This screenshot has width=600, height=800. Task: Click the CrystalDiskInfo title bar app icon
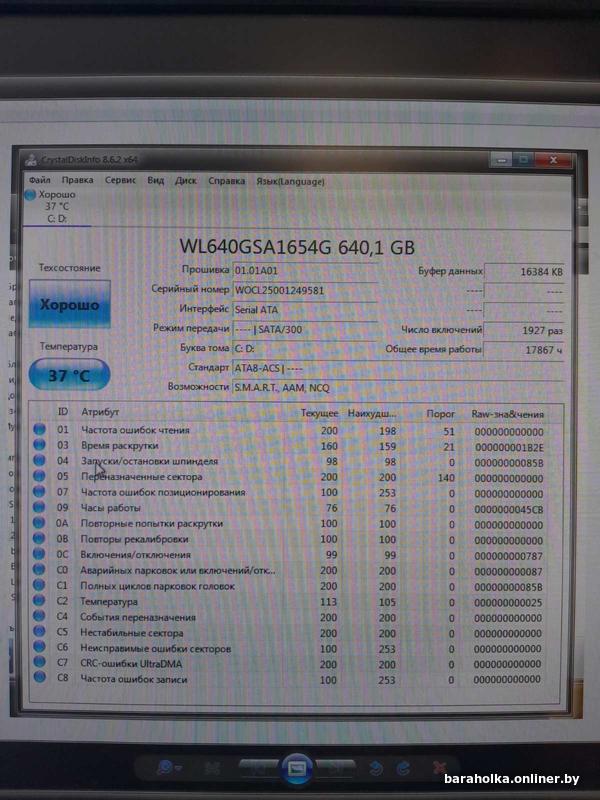(32, 159)
